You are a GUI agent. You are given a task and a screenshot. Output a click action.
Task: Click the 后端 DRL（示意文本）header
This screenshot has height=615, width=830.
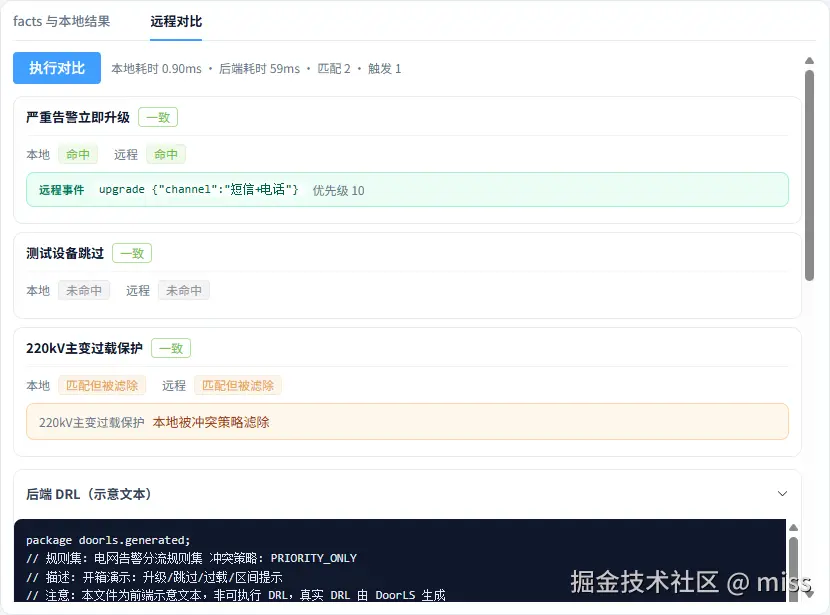pos(88,494)
